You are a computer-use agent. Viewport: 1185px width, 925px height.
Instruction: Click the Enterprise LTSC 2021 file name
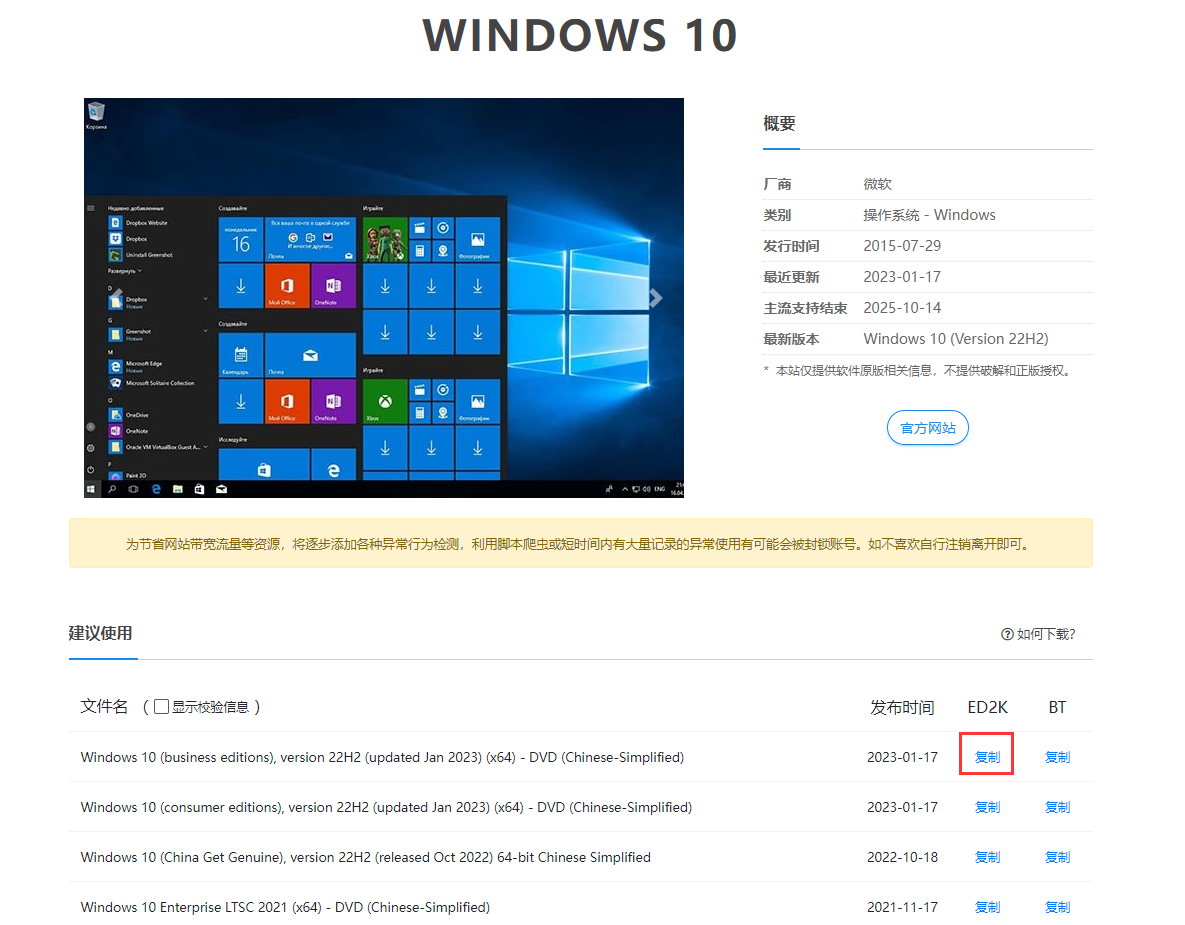[285, 907]
